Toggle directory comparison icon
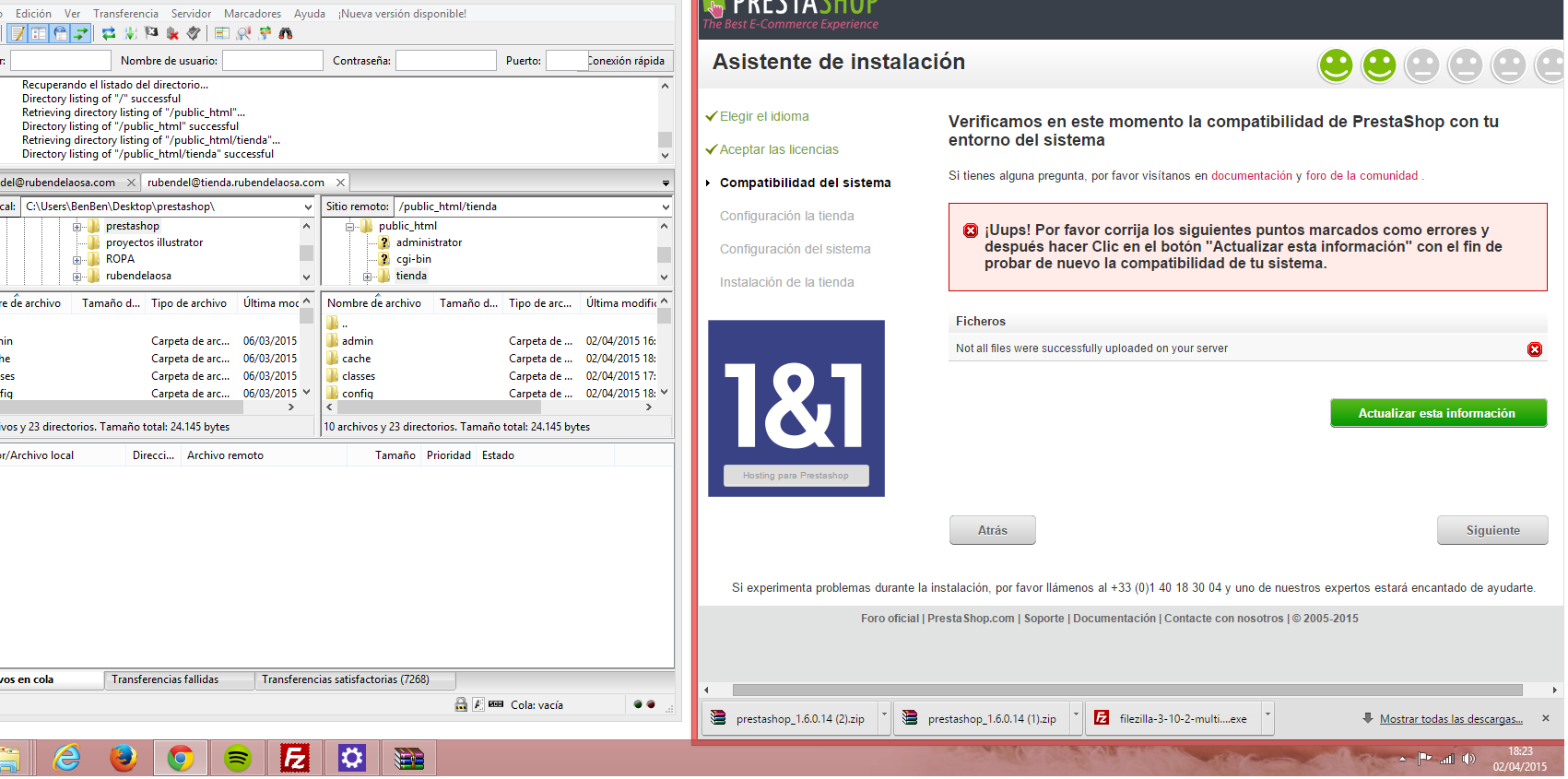The width and height of the screenshot is (1568, 779). (243, 34)
